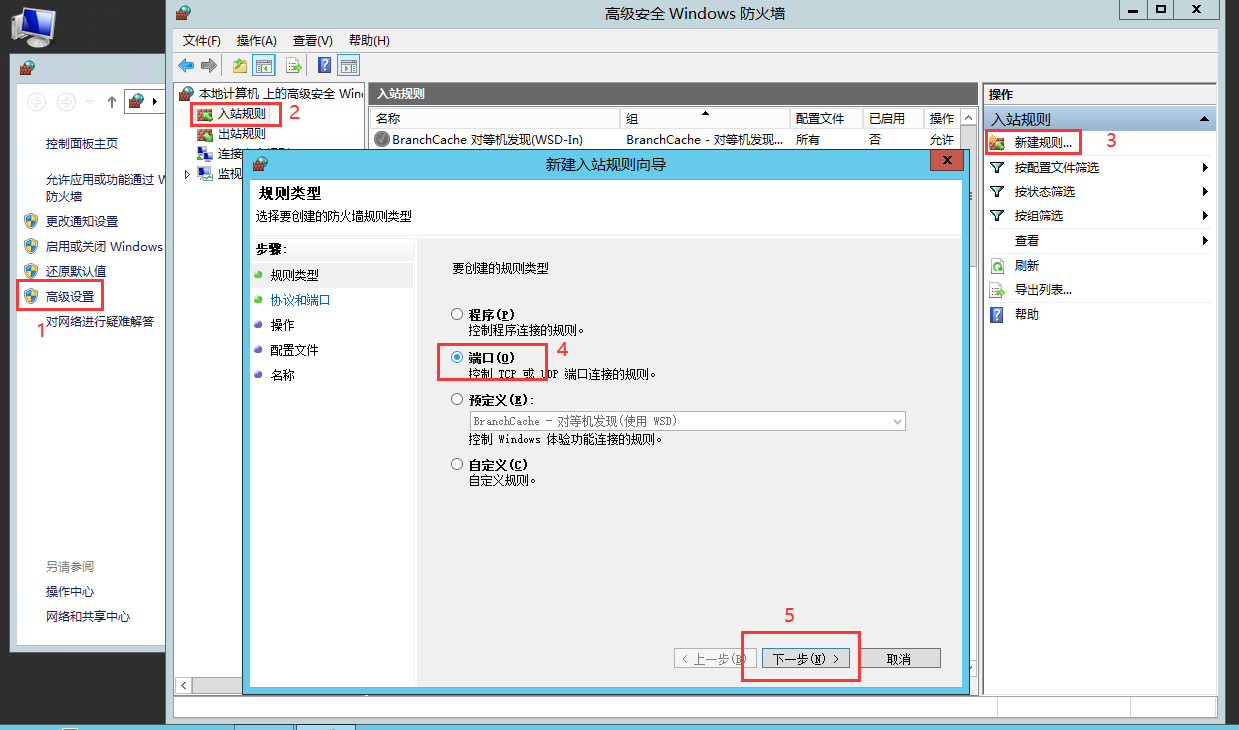Select the 预定义(E) radio button

[x=457, y=400]
